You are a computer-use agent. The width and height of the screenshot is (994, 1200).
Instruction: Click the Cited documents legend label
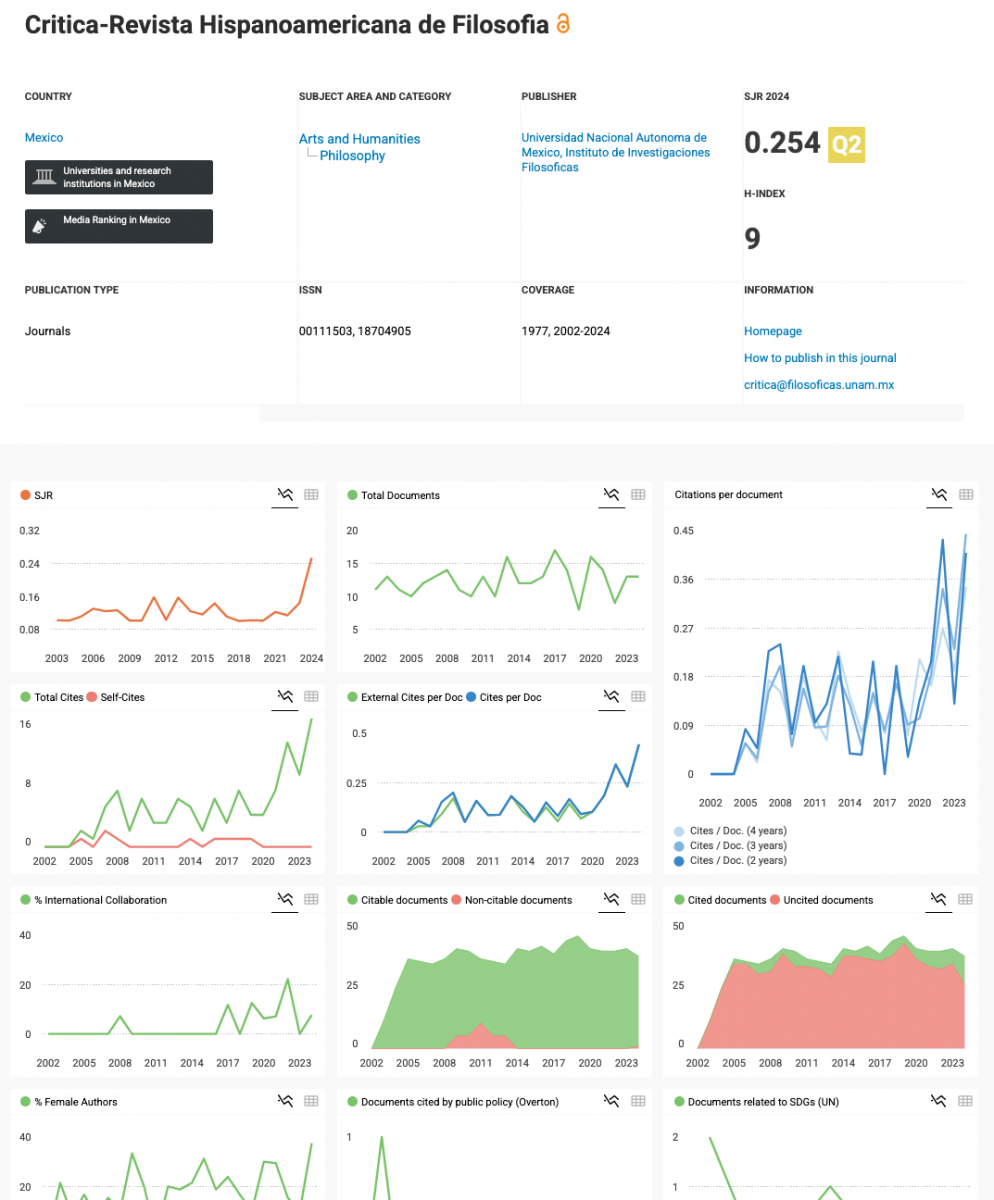(726, 900)
